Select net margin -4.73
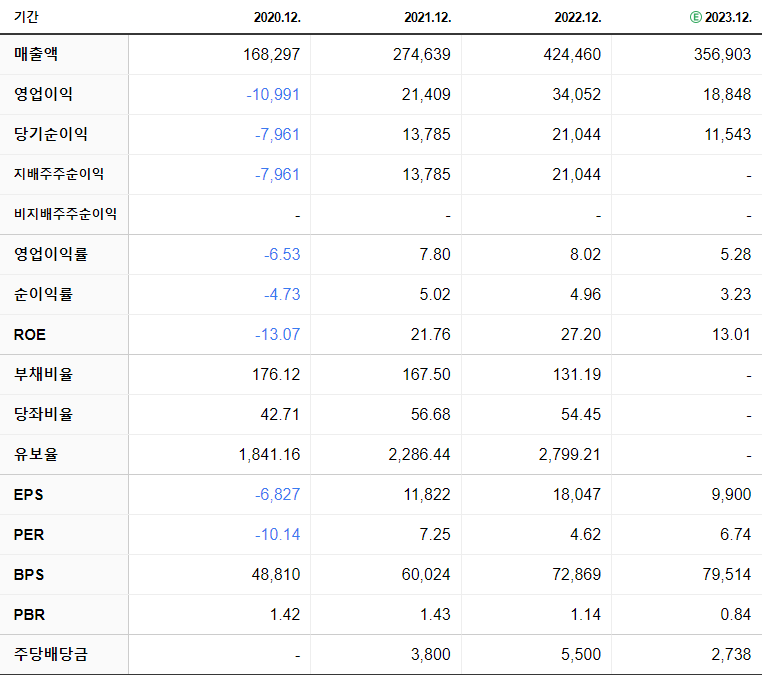The image size is (762, 678). [x=282, y=294]
